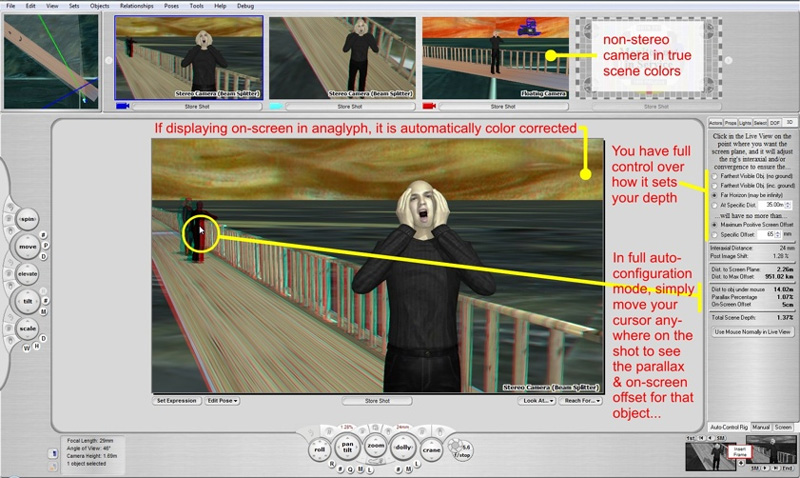
Task: Switch to the Actors tab
Action: pyautogui.click(x=715, y=123)
